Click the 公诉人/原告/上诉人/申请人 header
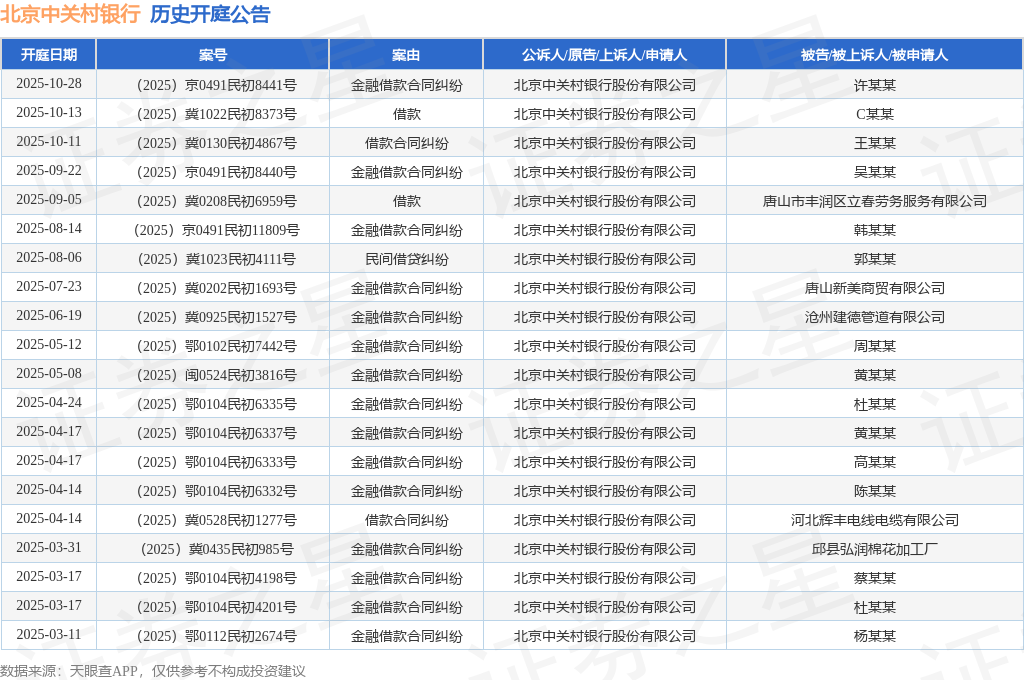Screen dimensions: 1024x680 pos(604,55)
